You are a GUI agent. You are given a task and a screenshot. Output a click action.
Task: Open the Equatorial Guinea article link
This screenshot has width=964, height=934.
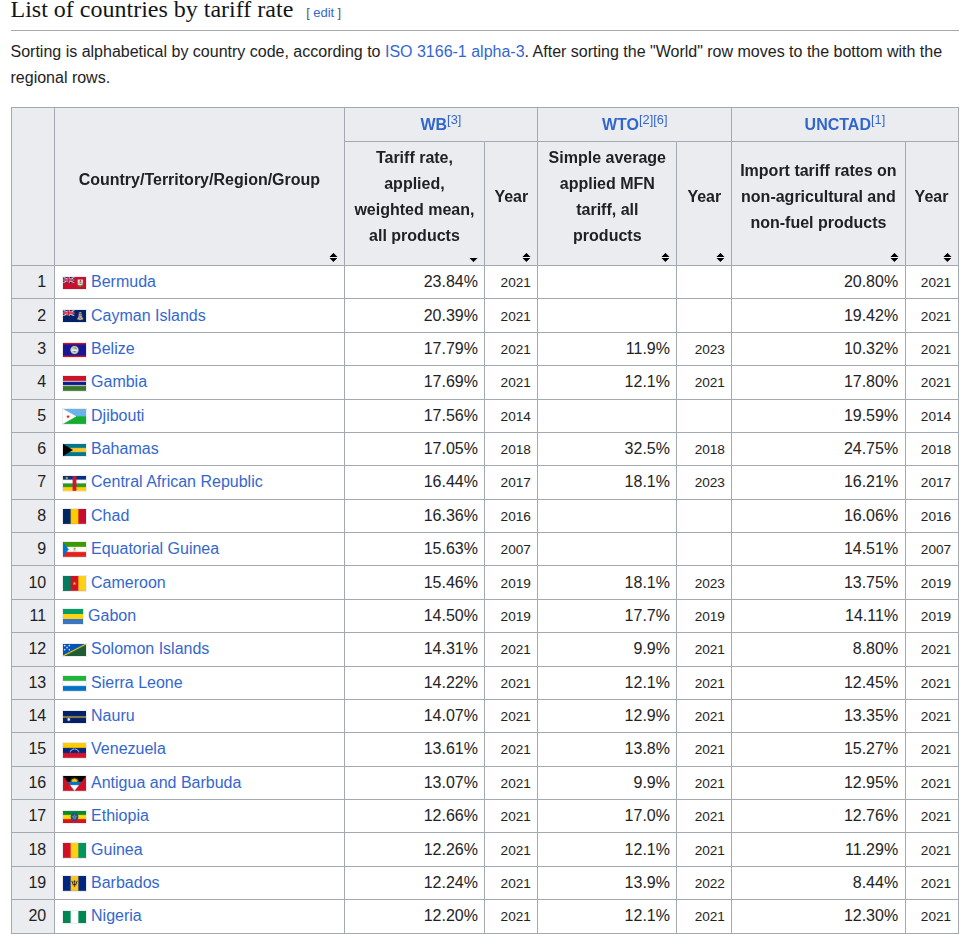pos(155,548)
